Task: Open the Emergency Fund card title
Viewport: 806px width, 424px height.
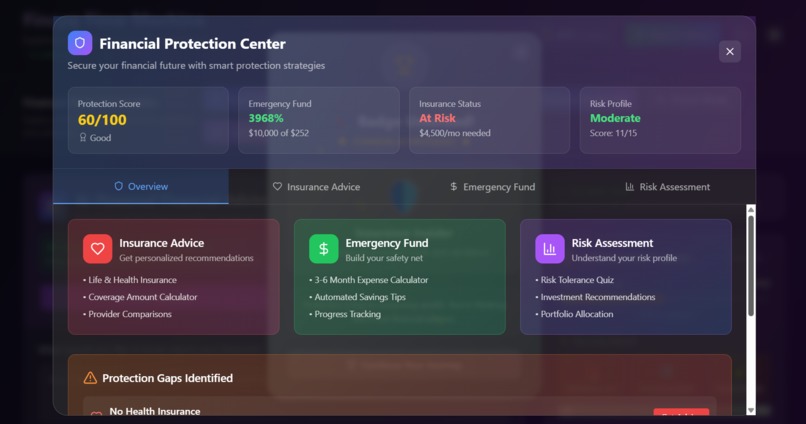Action: pos(387,243)
